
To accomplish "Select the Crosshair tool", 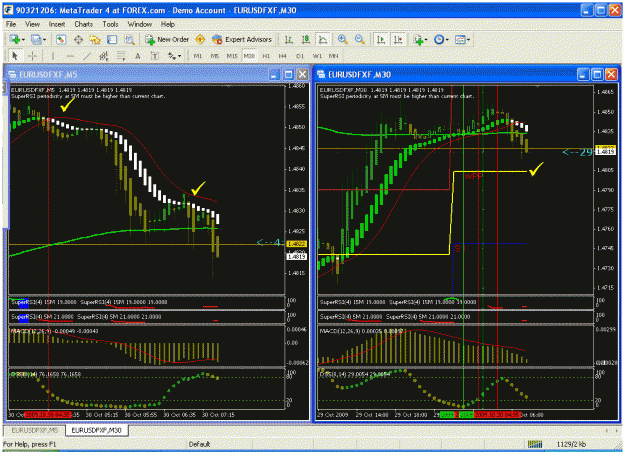I will 32,56.
